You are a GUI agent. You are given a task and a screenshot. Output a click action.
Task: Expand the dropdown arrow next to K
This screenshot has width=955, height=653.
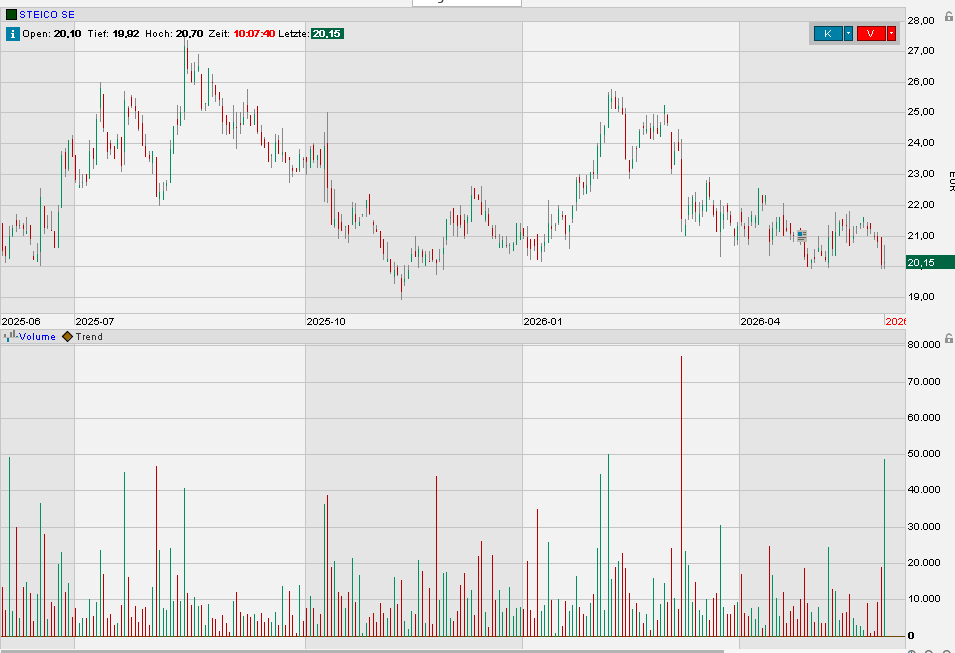click(848, 34)
